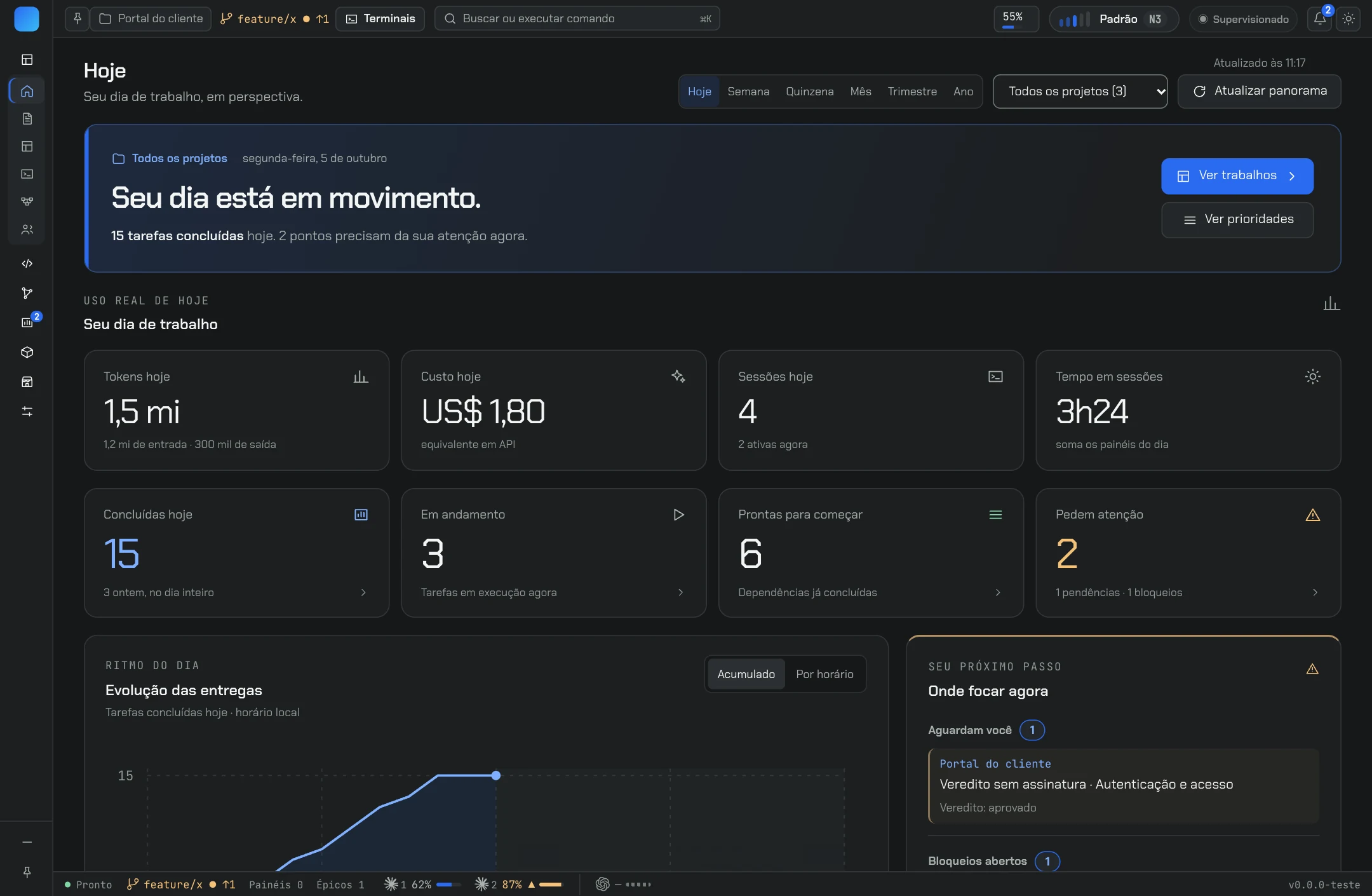Open Todos os projetos (3) dropdown

(1080, 92)
